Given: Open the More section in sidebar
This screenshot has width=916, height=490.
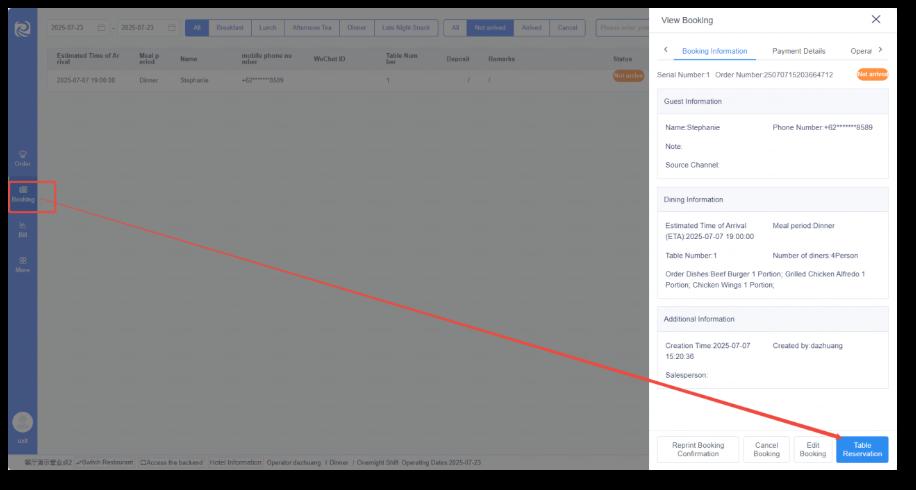Looking at the screenshot, I should [23, 265].
